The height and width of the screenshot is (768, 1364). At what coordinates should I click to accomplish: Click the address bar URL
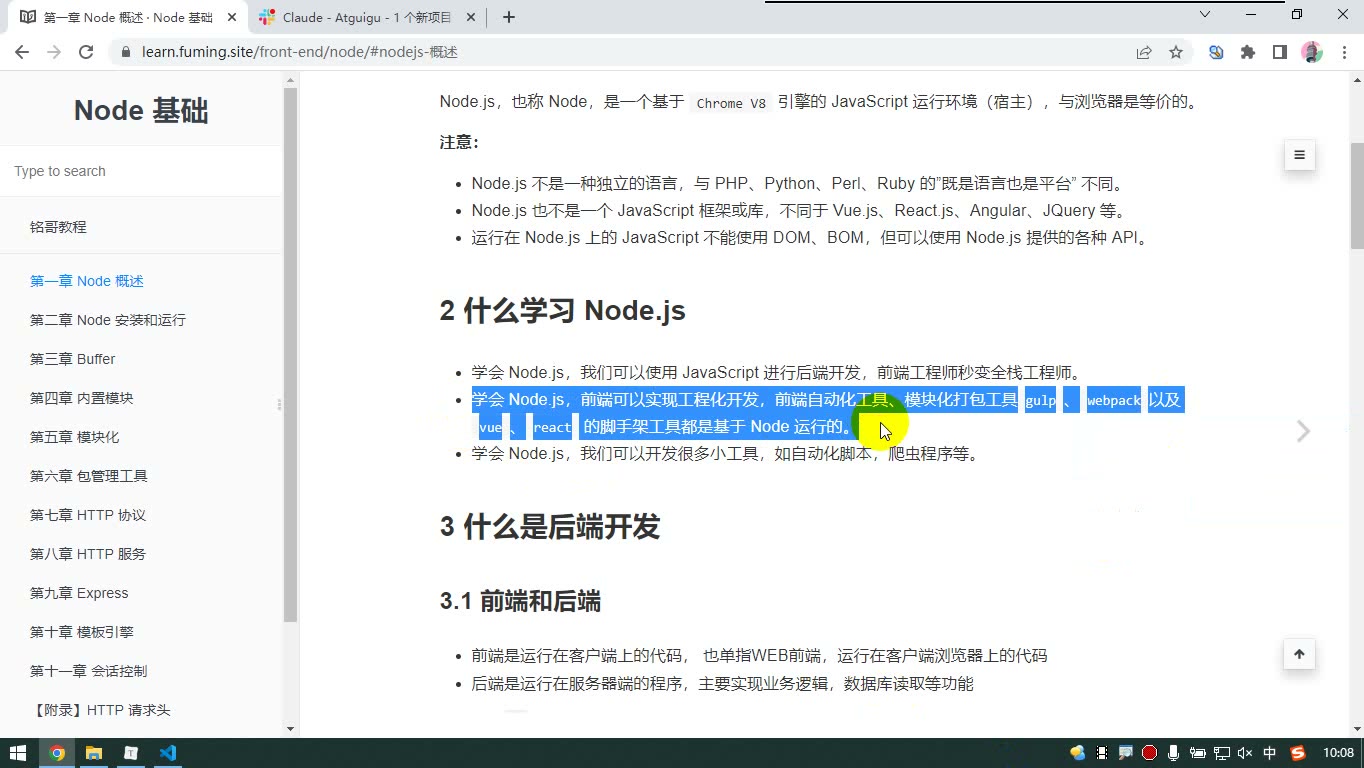point(299,52)
